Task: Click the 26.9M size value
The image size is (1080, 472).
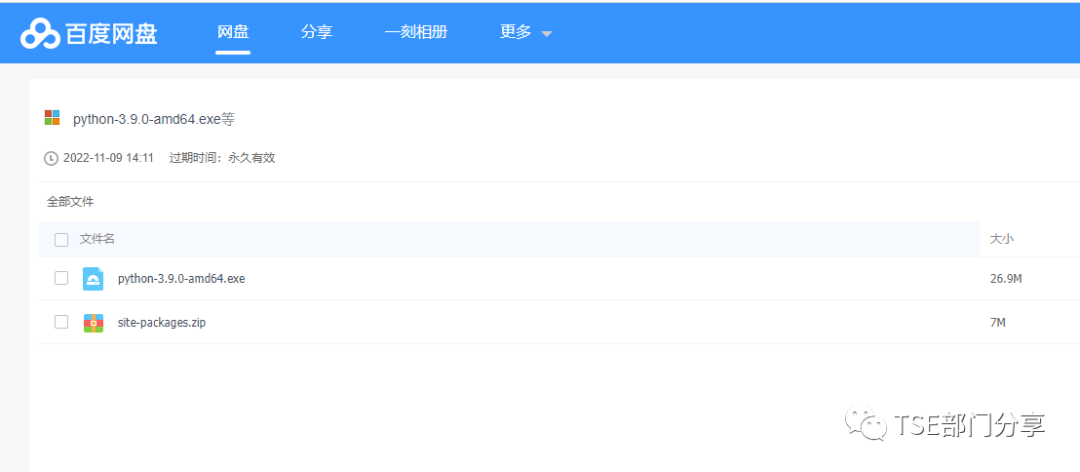Action: pos(1006,278)
